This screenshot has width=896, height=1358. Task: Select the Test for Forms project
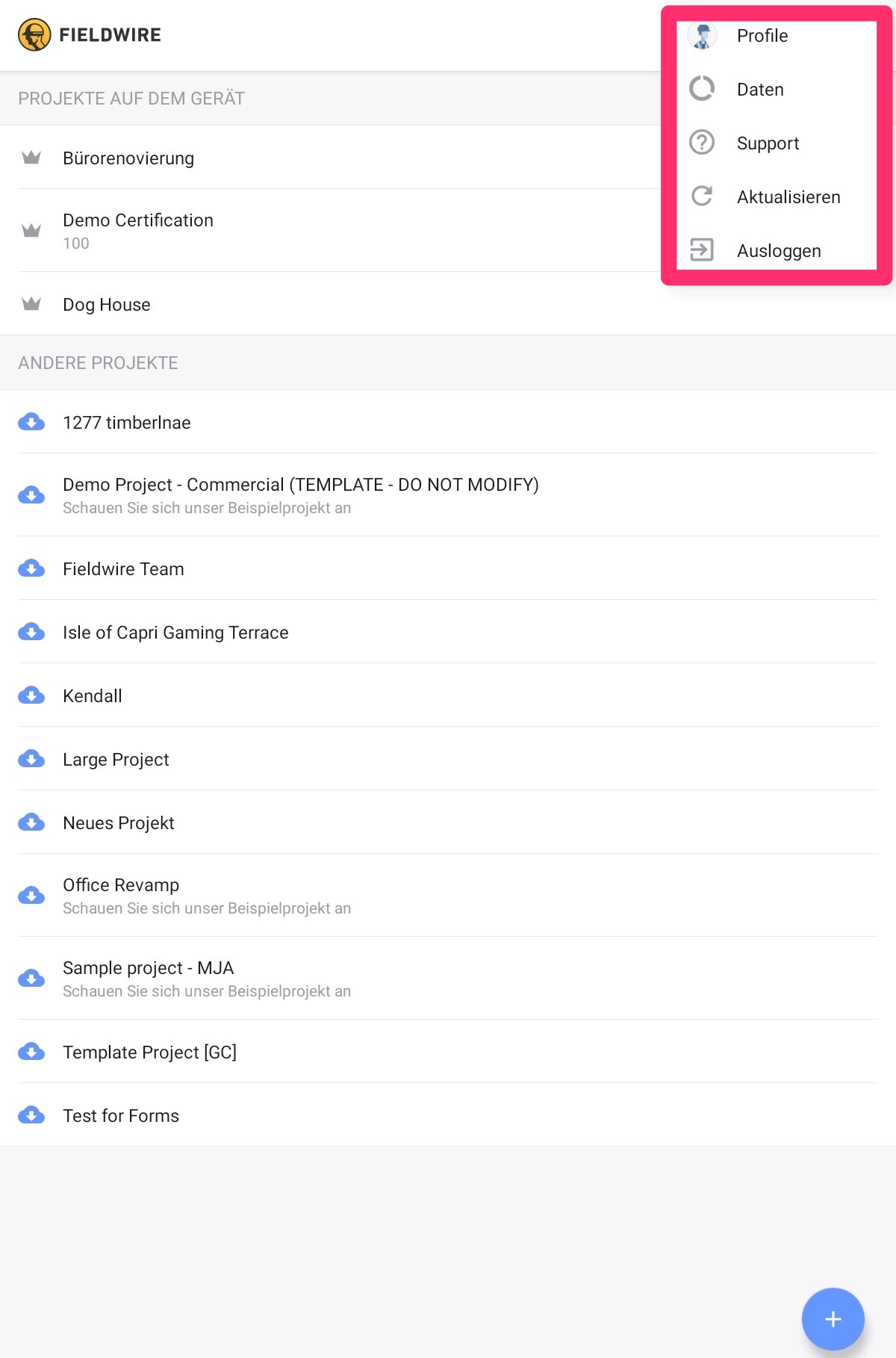[x=448, y=1115]
